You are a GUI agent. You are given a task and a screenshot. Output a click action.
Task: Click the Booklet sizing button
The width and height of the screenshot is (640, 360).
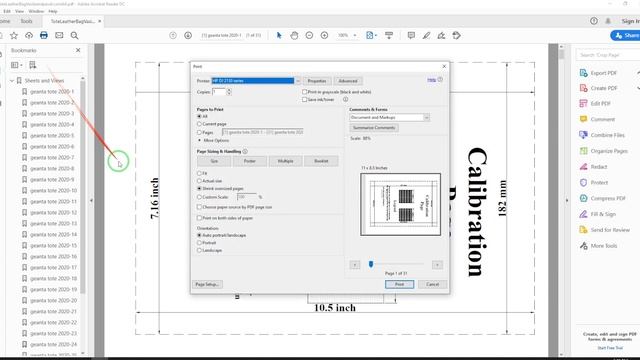(x=321, y=161)
